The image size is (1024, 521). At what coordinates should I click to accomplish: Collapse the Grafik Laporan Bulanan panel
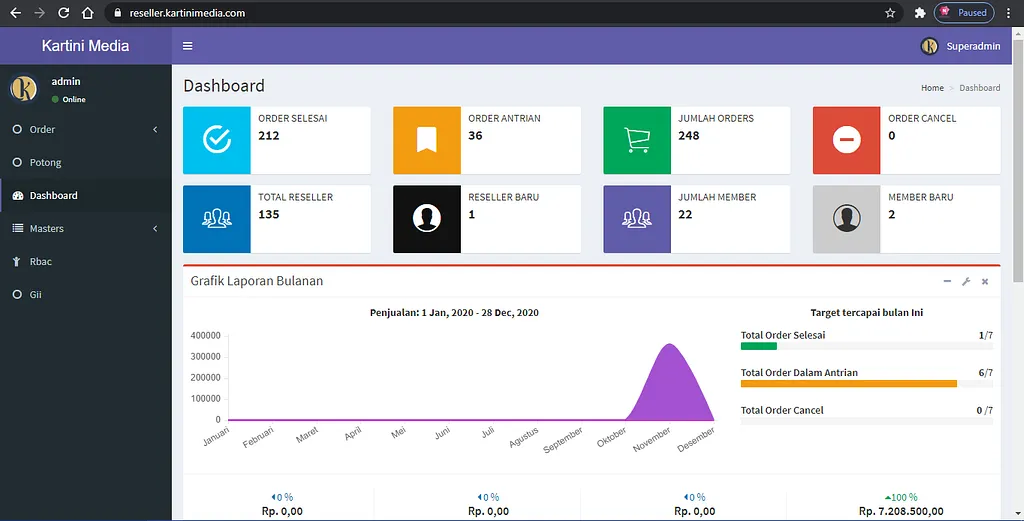(947, 282)
